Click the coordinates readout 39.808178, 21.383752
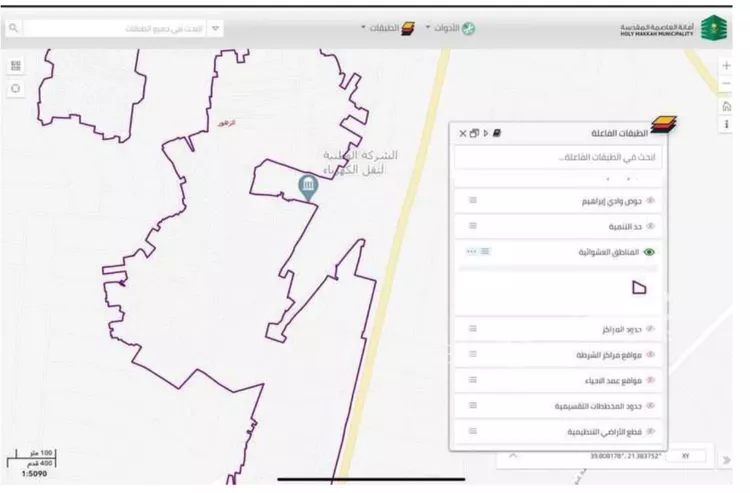The image size is (750, 493). point(626,456)
